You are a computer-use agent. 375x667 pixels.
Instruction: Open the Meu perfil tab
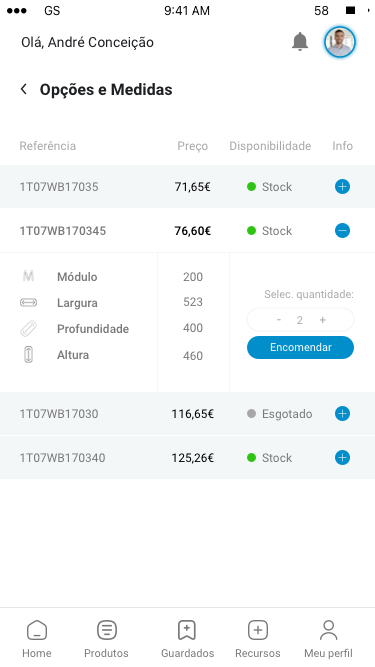click(x=328, y=638)
